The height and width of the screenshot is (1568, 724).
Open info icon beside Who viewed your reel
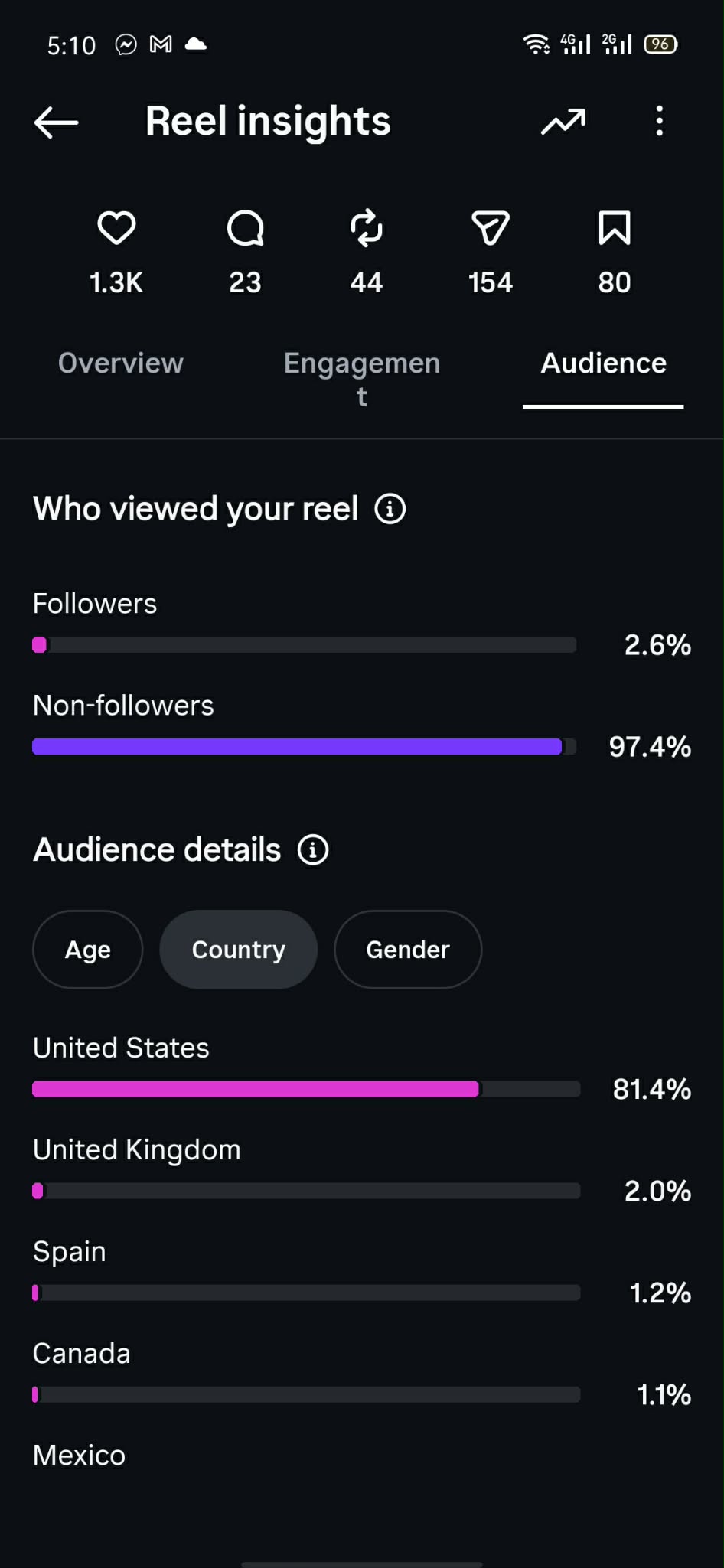pos(390,509)
